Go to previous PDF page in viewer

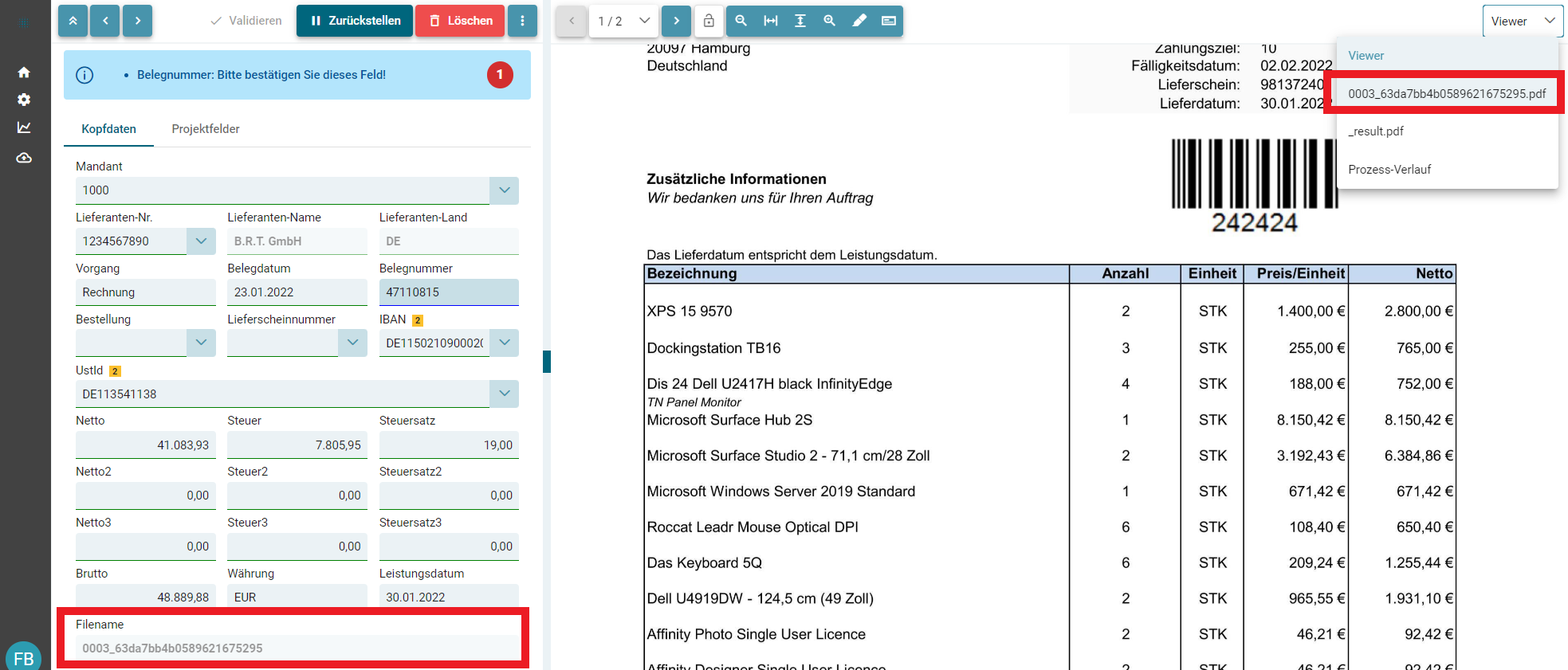572,21
